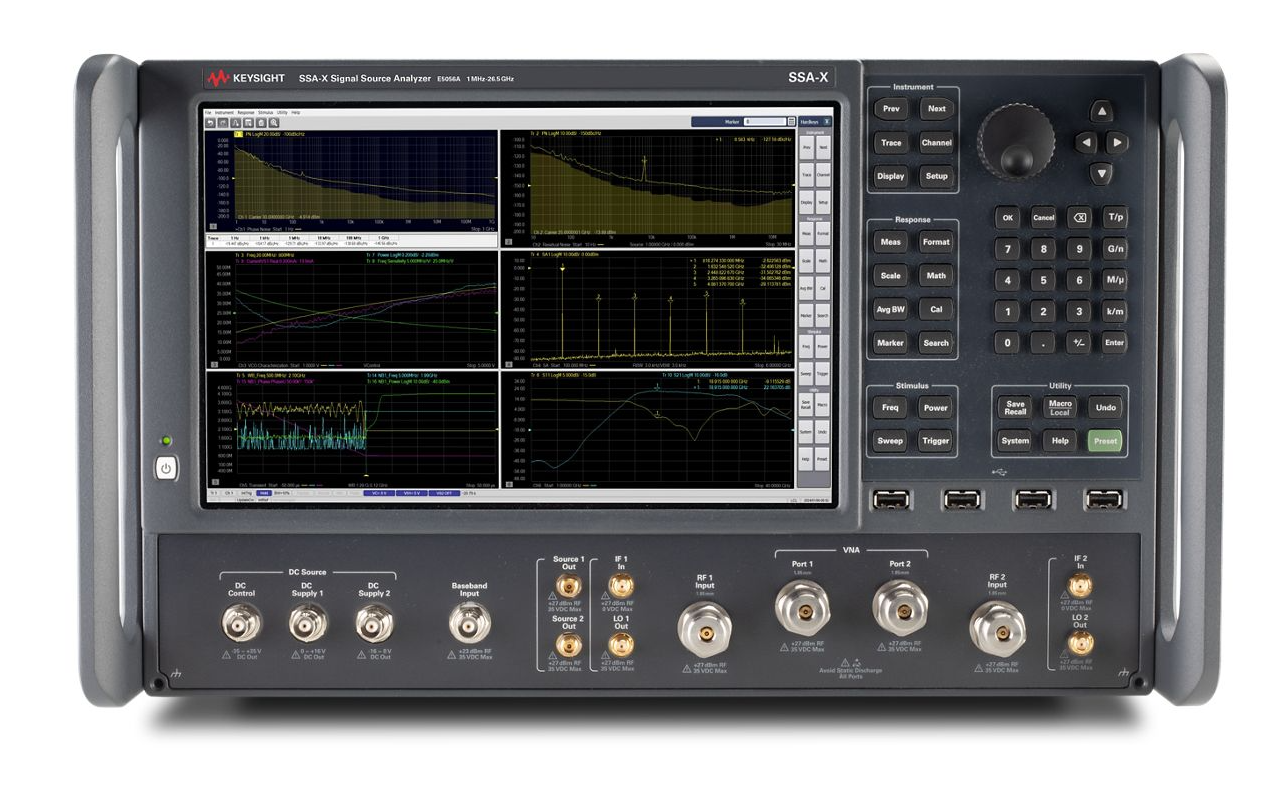This screenshot has height=789, width=1263.
Task: Open the Stimulus menu on screen
Action: point(265,112)
